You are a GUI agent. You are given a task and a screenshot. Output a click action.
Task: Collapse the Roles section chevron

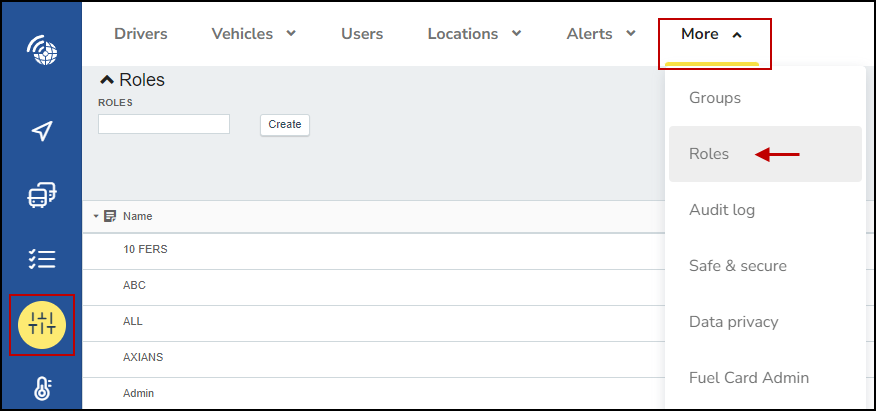(107, 80)
